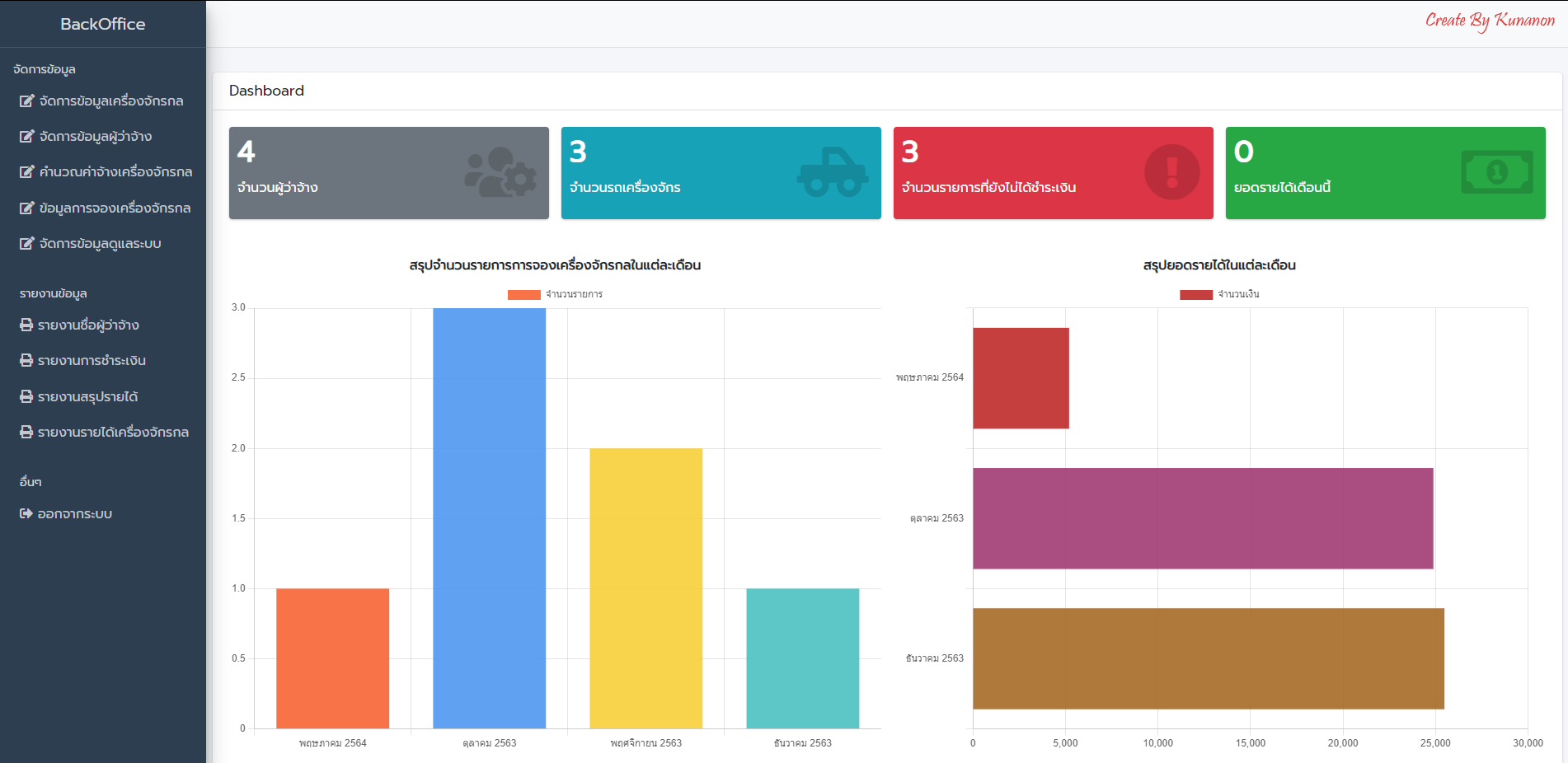This screenshot has height=763, width=1568.
Task: Click the blue ตุลาคม 2563 bar
Action: coord(489,518)
